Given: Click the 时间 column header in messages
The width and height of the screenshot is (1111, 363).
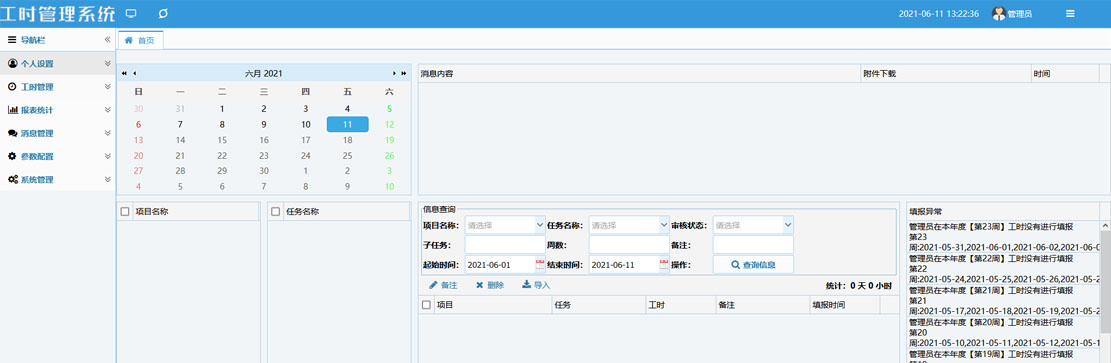Looking at the screenshot, I should pyautogui.click(x=1065, y=73).
